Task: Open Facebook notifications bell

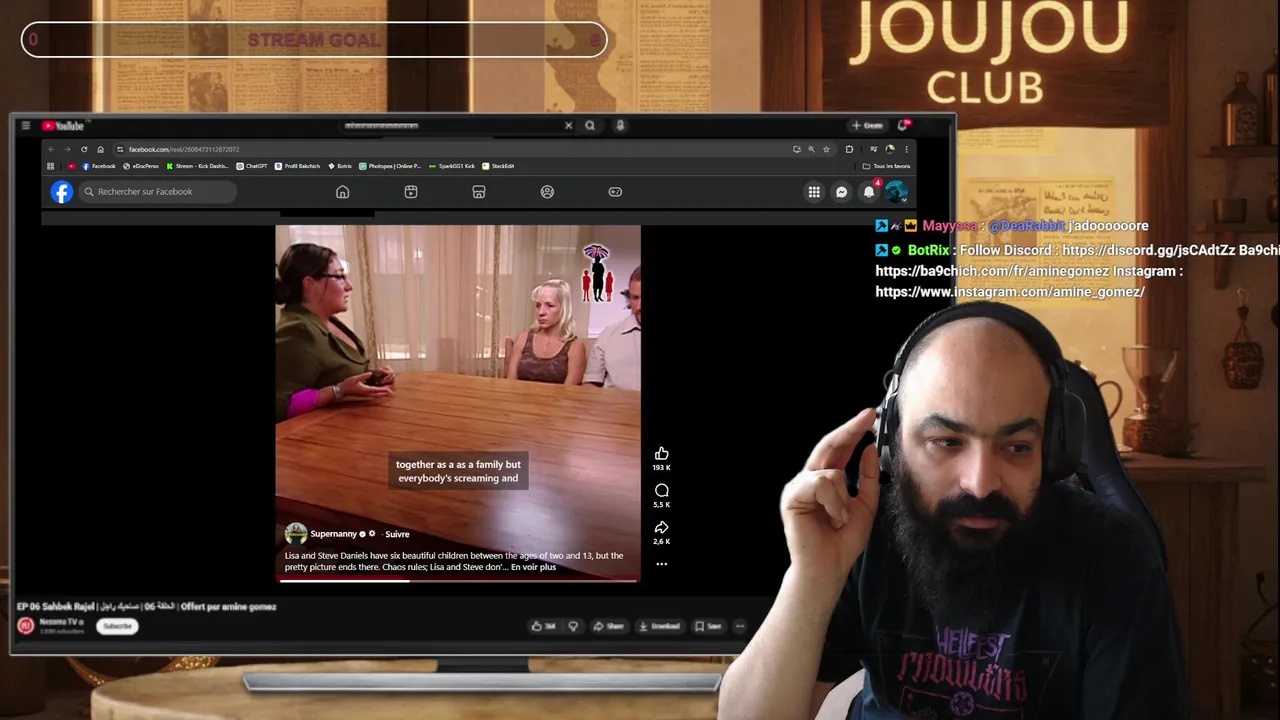Action: point(869,192)
